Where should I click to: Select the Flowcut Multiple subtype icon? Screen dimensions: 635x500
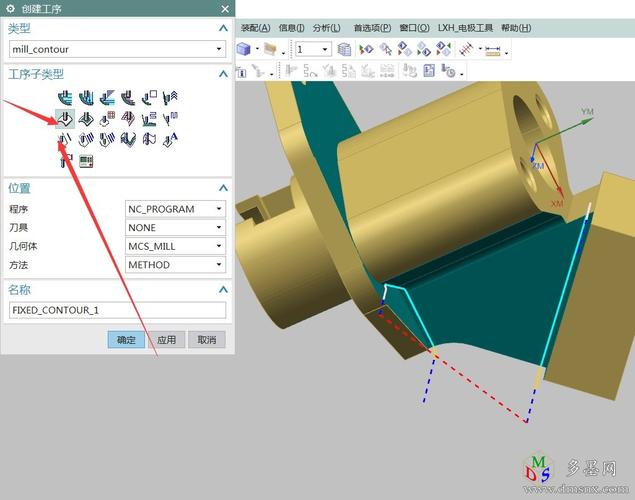(86, 139)
